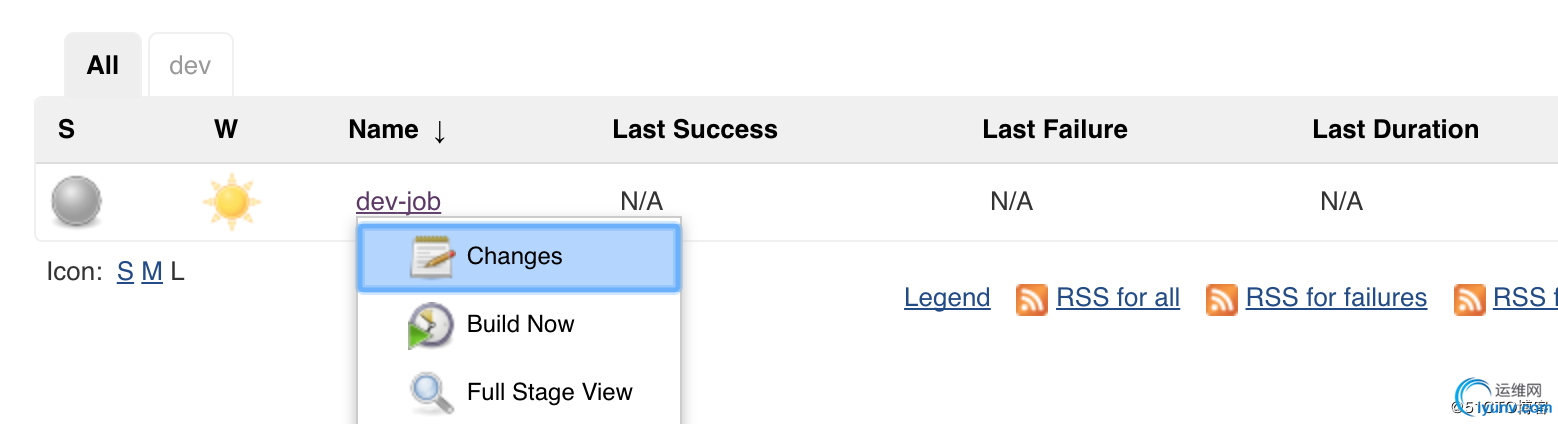Open the dev-job project link
Viewport: 1558px width, 424px height.
click(x=398, y=202)
